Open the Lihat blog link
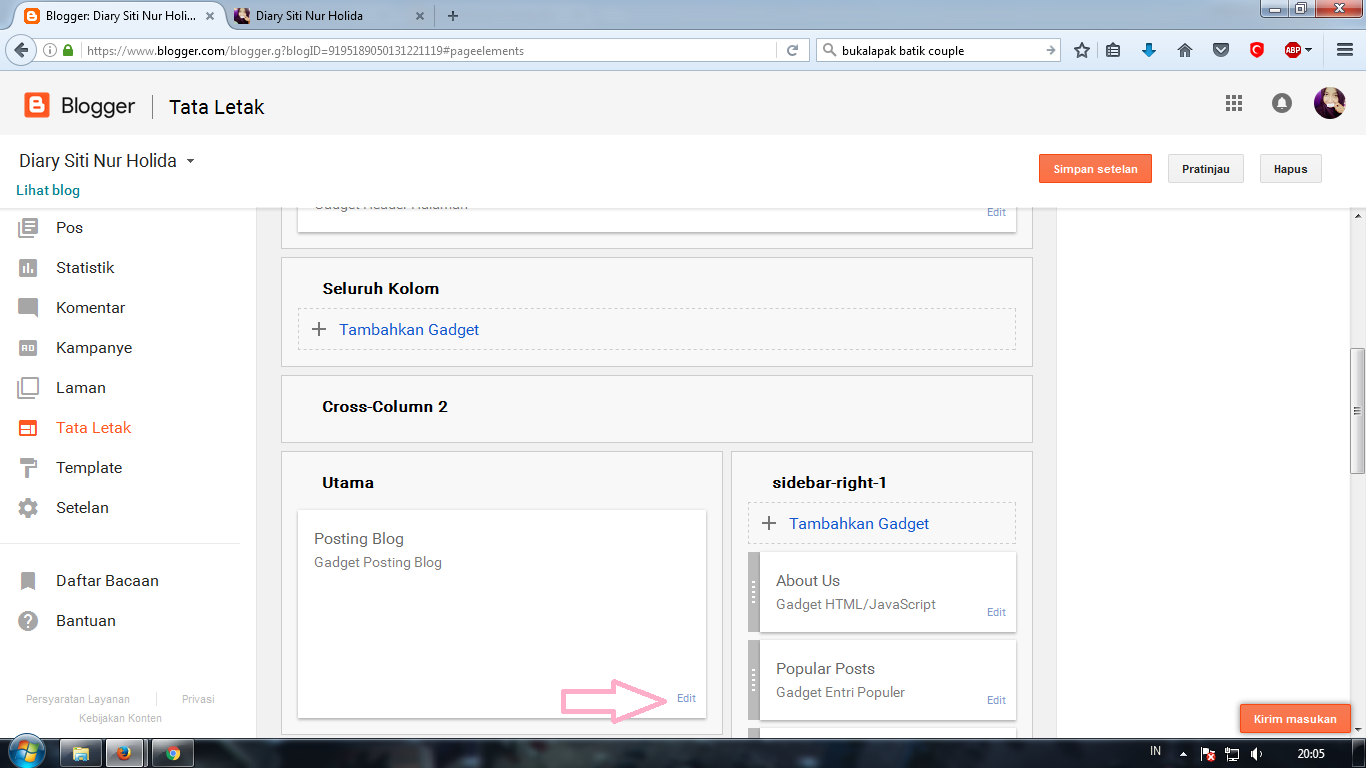1366x768 pixels. 48,190
